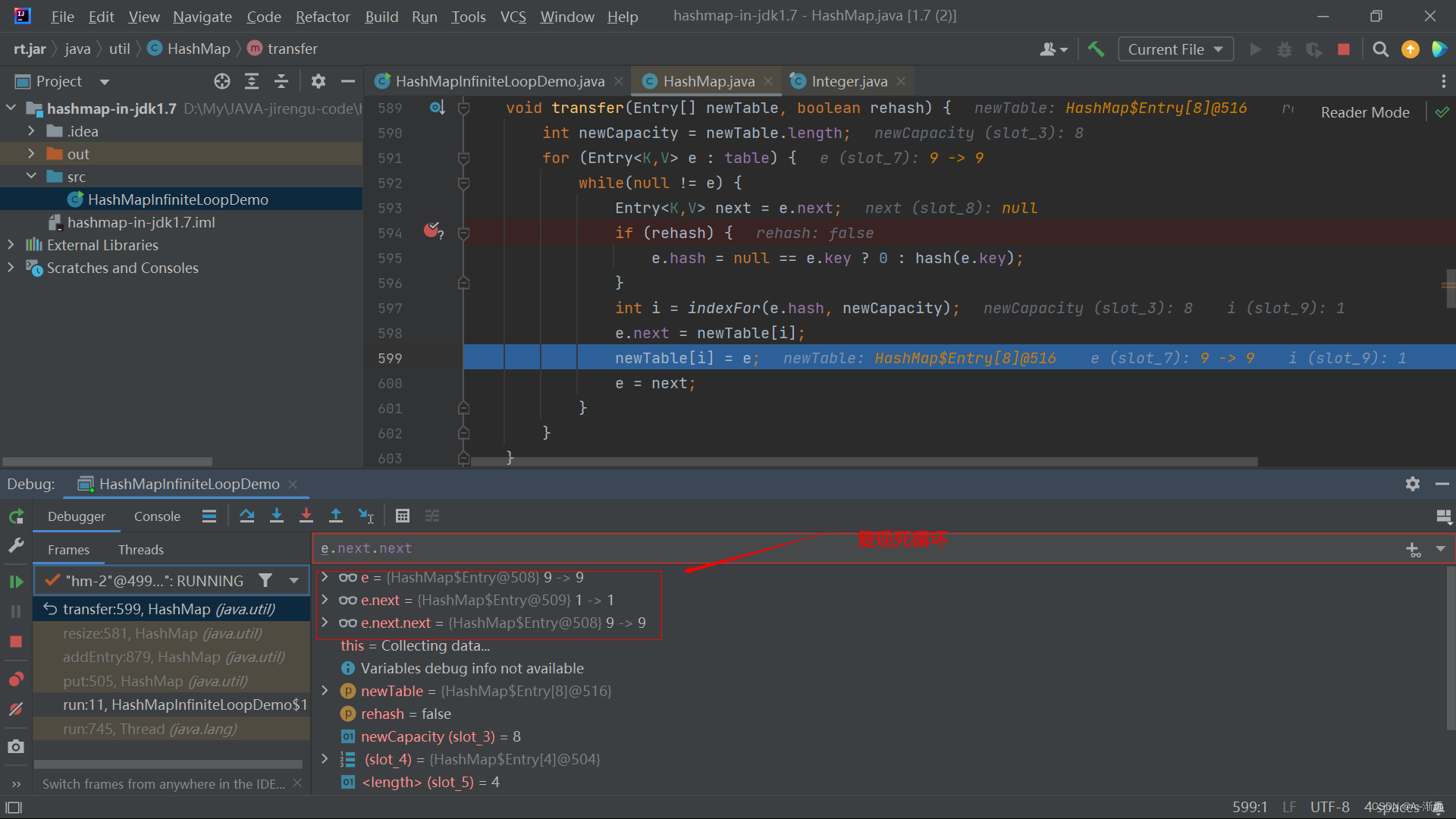Open Search Everywhere magnifier icon
Viewport: 1456px width, 819px height.
1380,49
